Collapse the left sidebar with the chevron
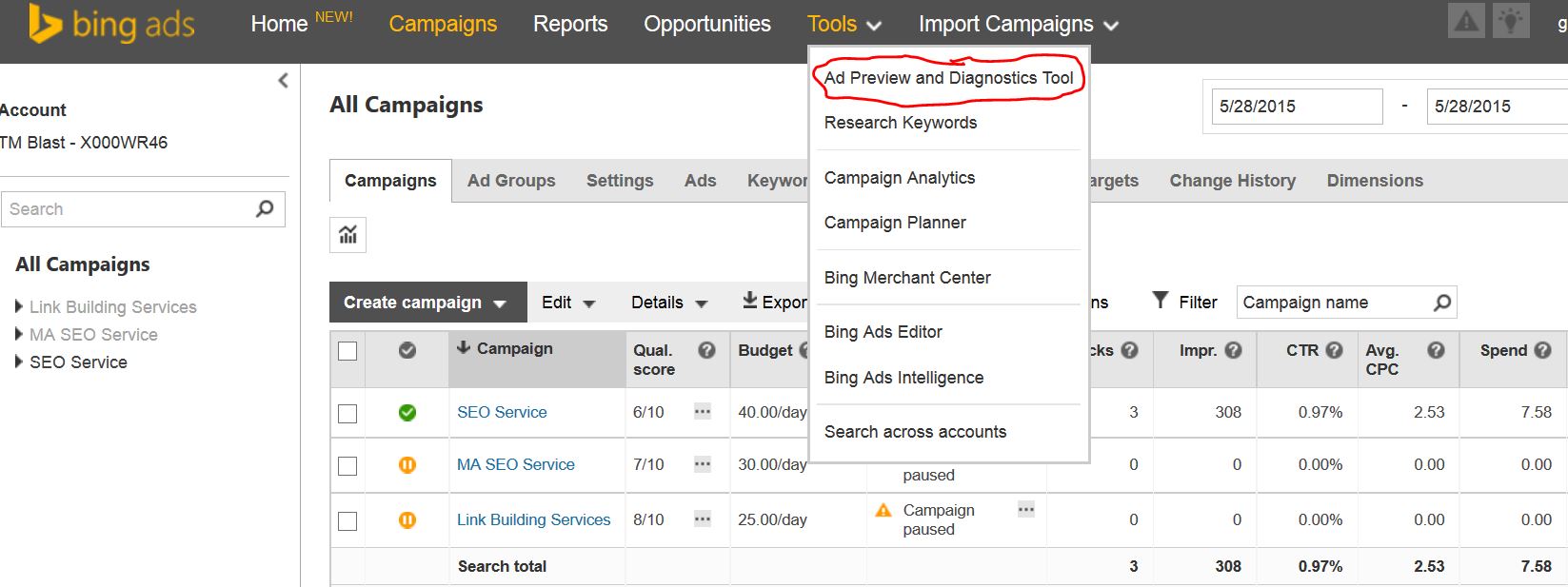1568x587 pixels. coord(283,81)
